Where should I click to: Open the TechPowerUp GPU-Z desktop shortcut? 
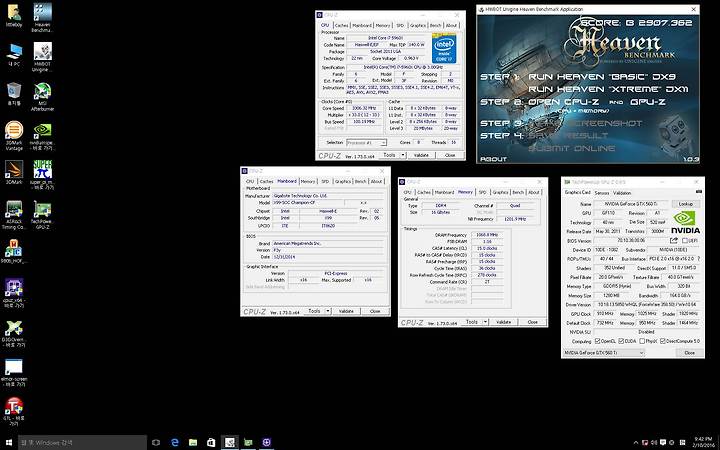coord(43,214)
